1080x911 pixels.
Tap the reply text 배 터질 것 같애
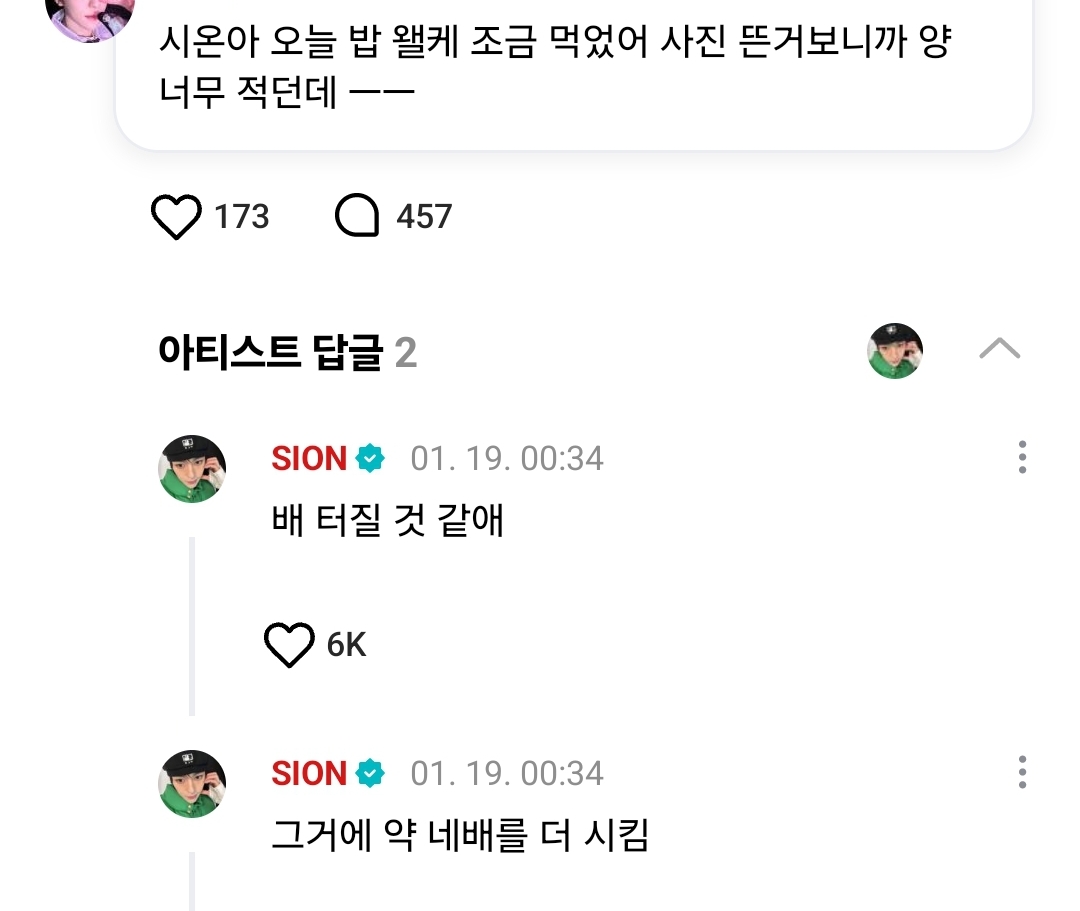pyautogui.click(x=387, y=521)
